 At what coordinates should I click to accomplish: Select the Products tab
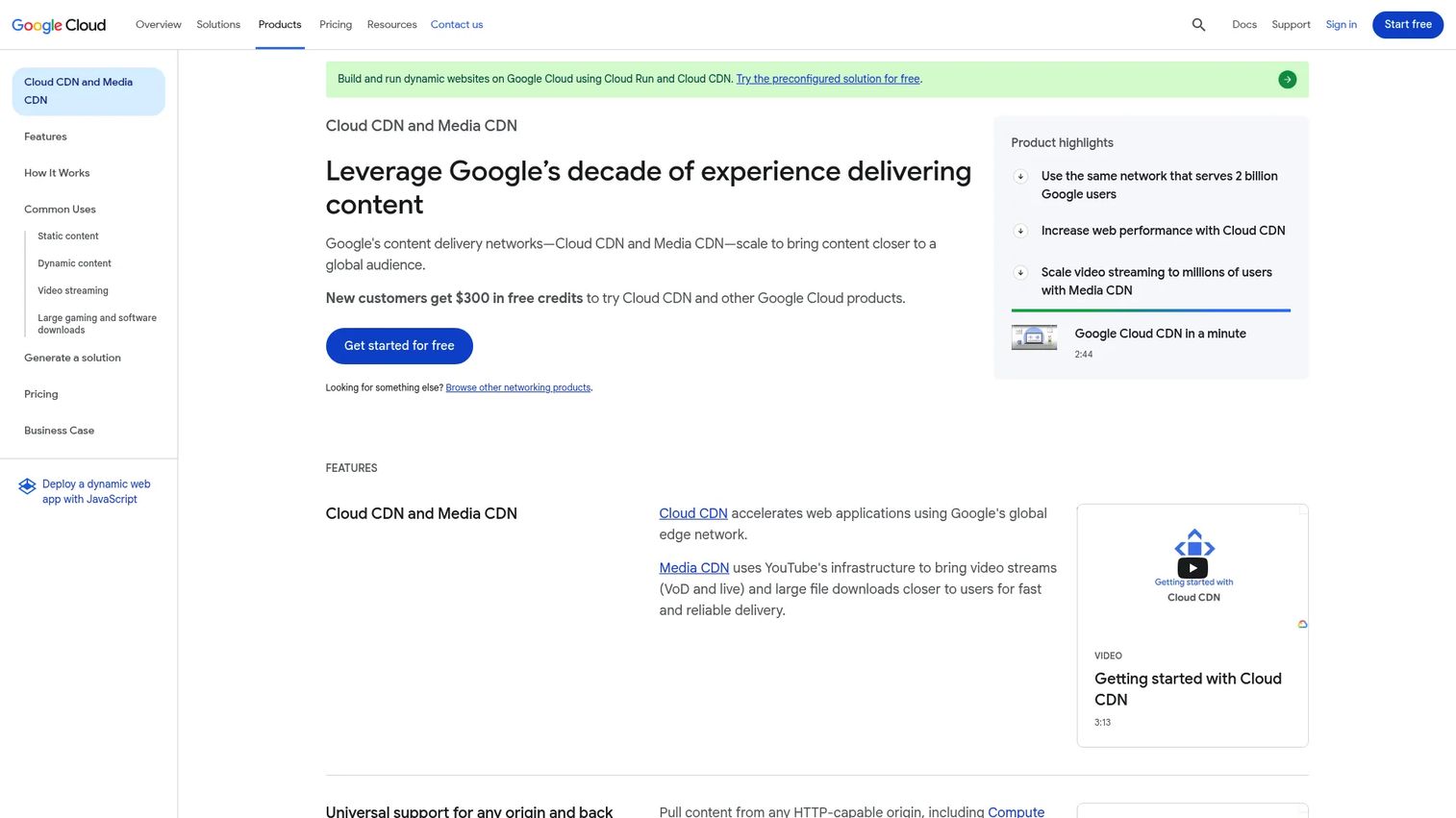pos(280,25)
